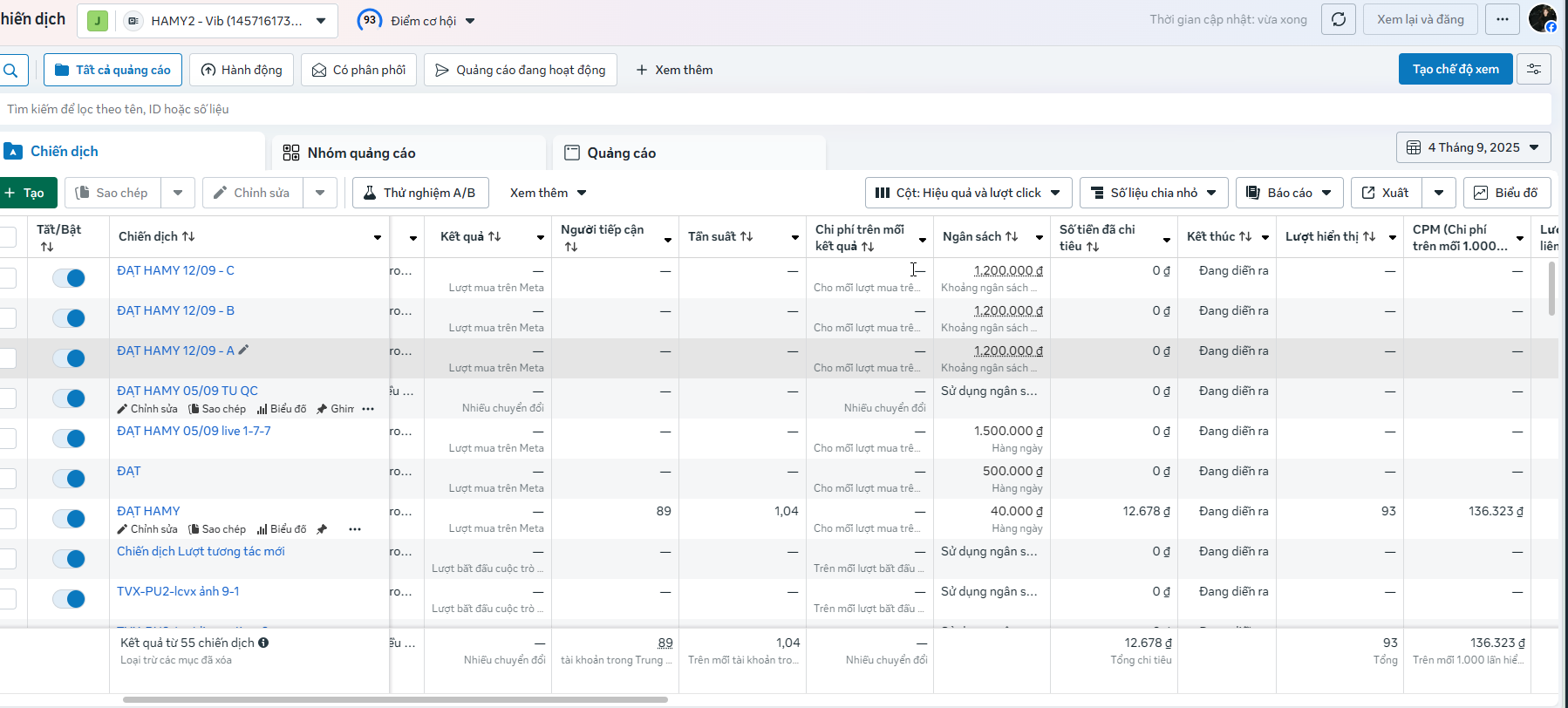1568x708 pixels.
Task: Click the search filter input field
Action: click(776, 109)
